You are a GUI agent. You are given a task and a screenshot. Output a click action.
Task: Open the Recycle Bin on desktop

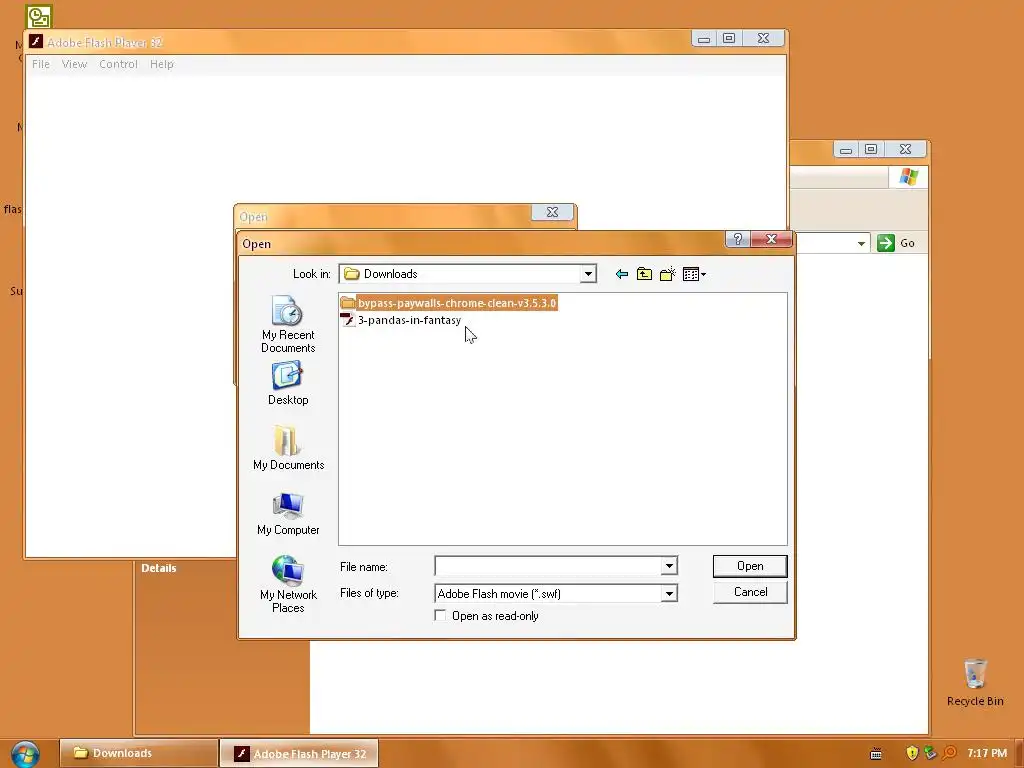(975, 682)
